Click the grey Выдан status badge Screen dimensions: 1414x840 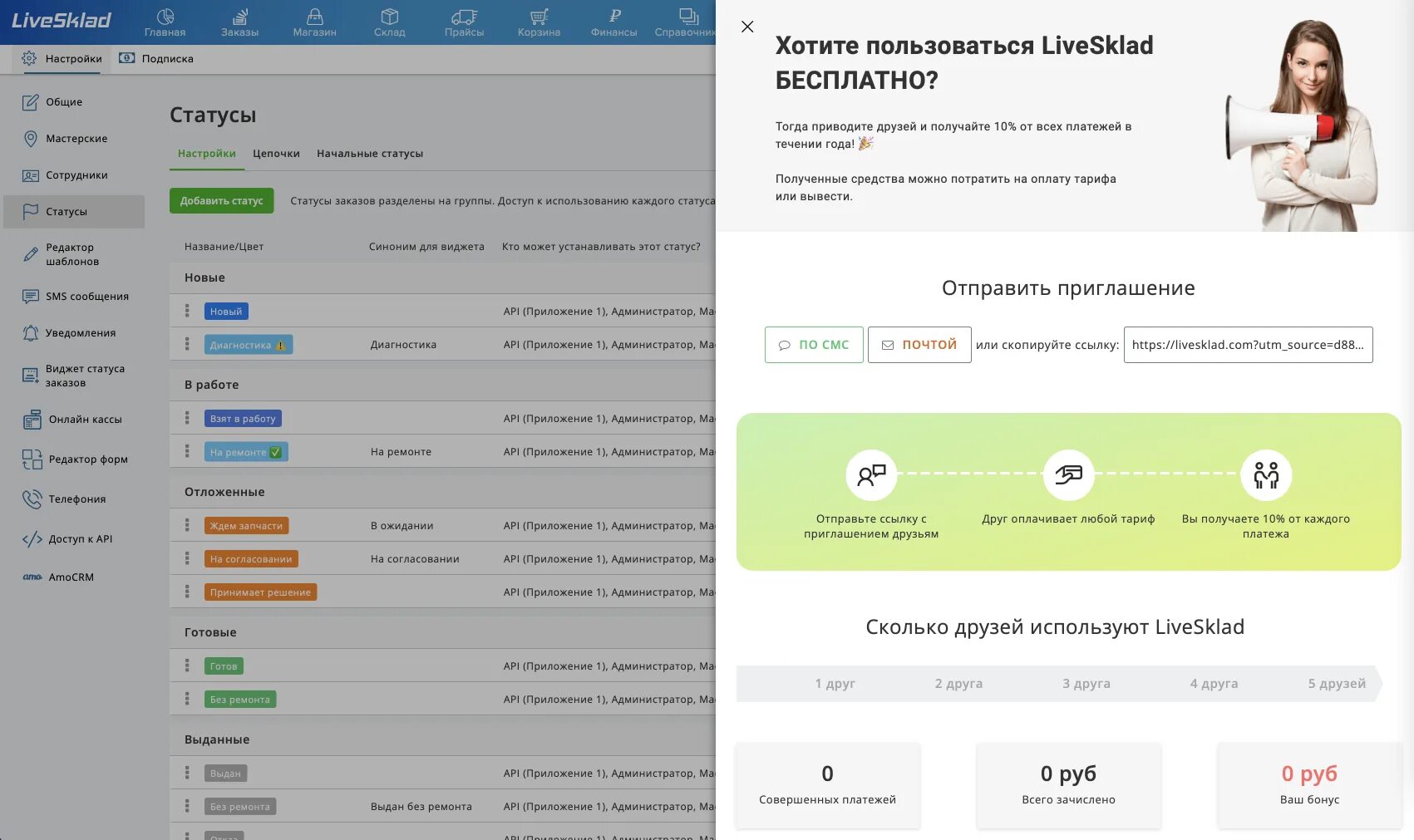coord(225,774)
